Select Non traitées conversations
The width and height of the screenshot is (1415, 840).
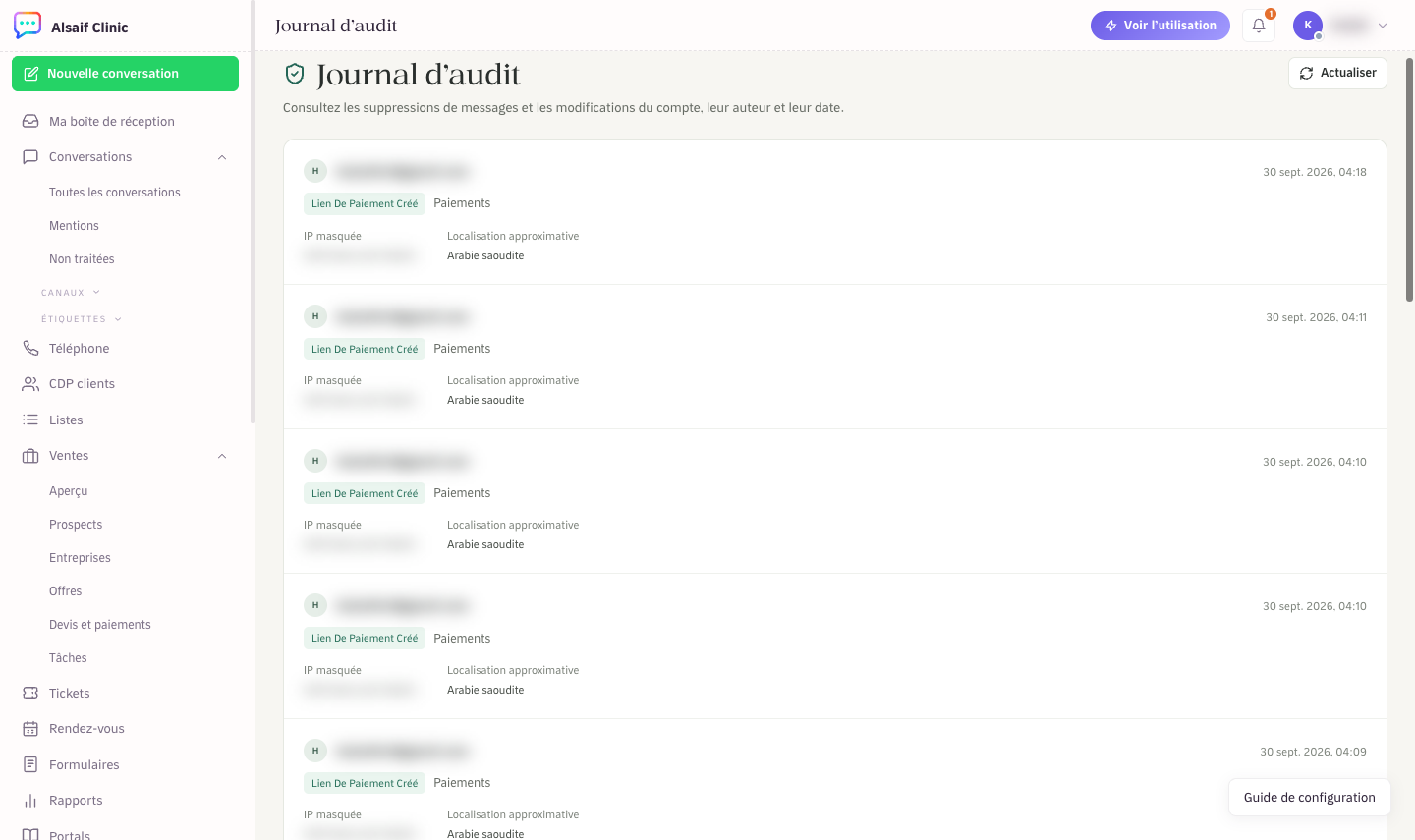tap(82, 259)
